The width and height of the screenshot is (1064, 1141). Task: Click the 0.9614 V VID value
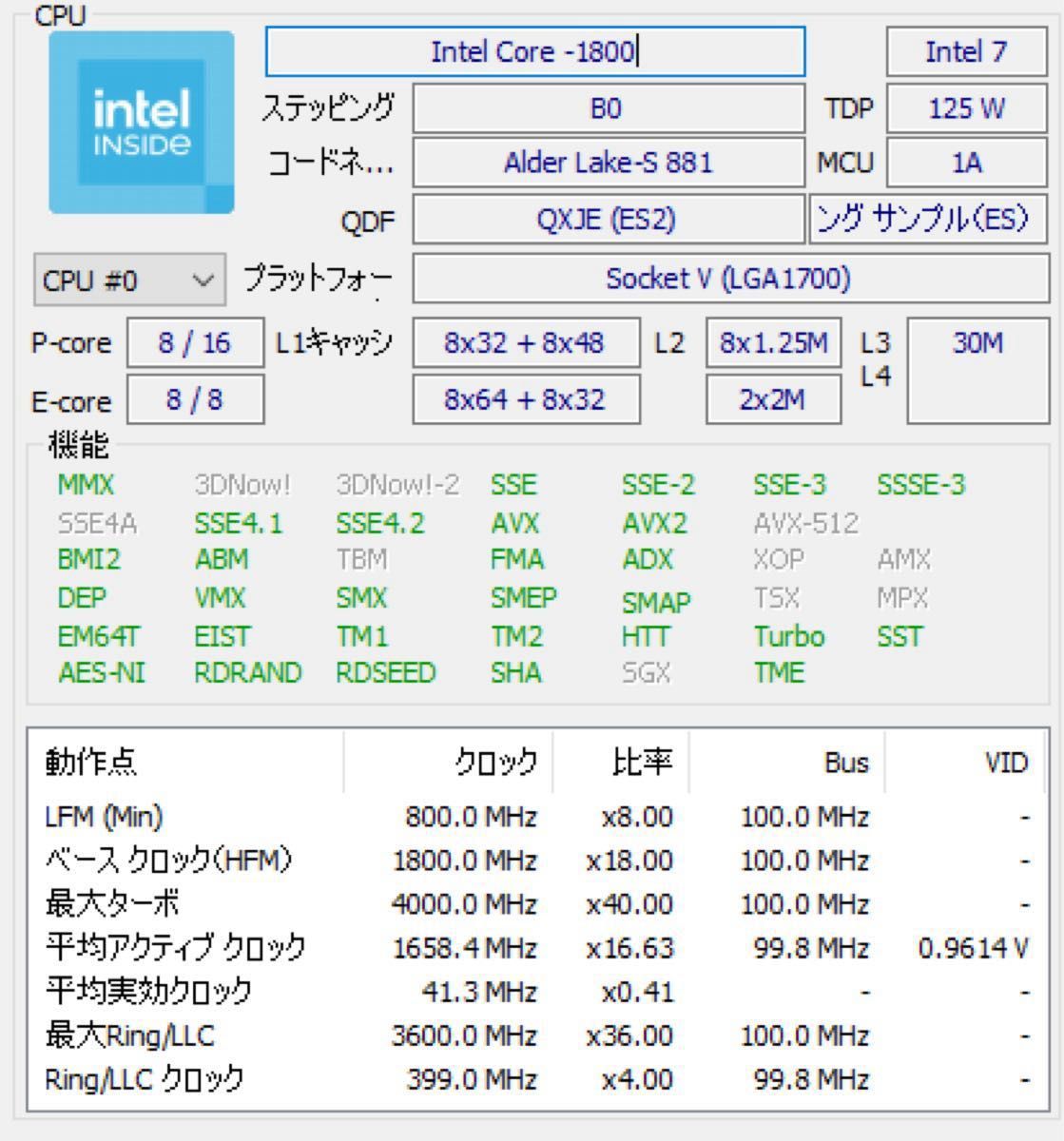[x=973, y=948]
